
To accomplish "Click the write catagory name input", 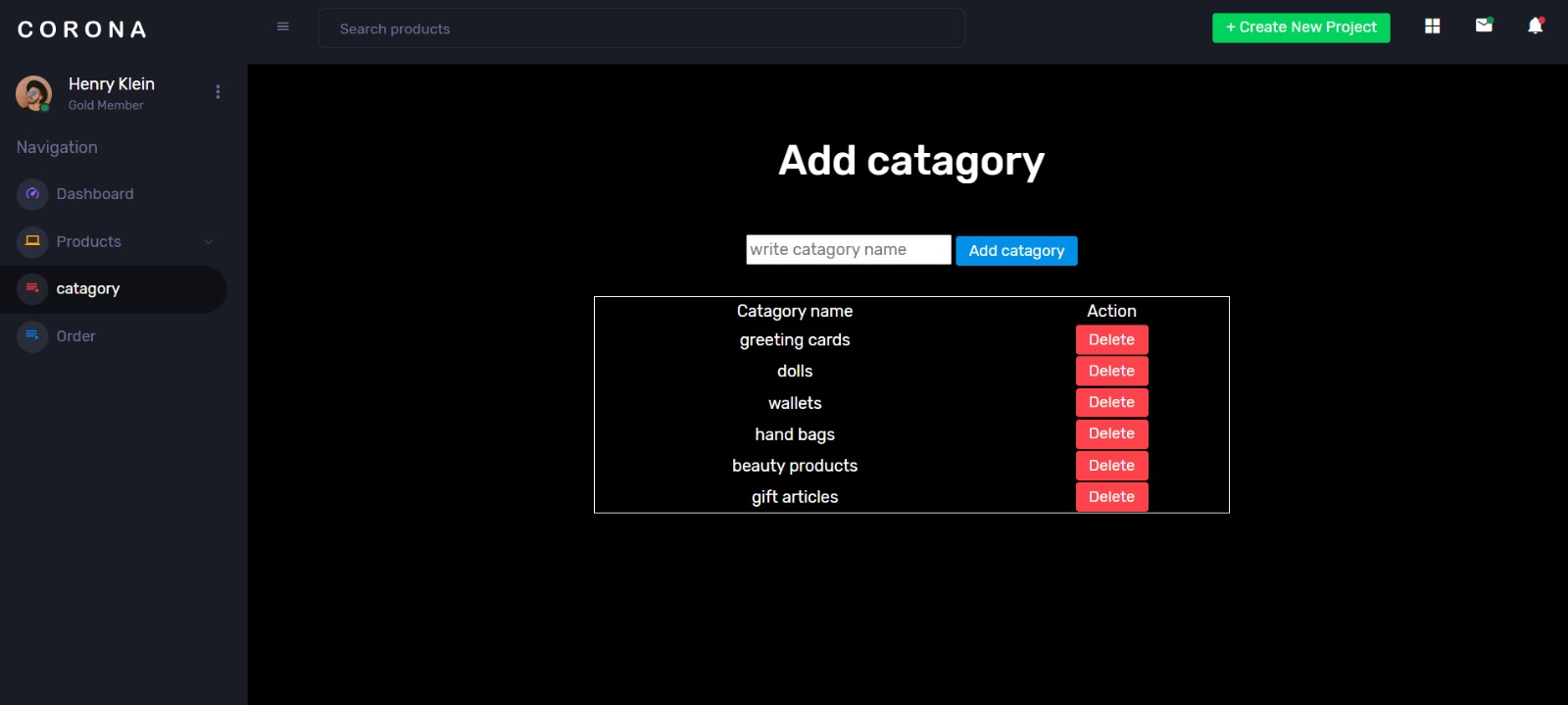I will [x=849, y=250].
